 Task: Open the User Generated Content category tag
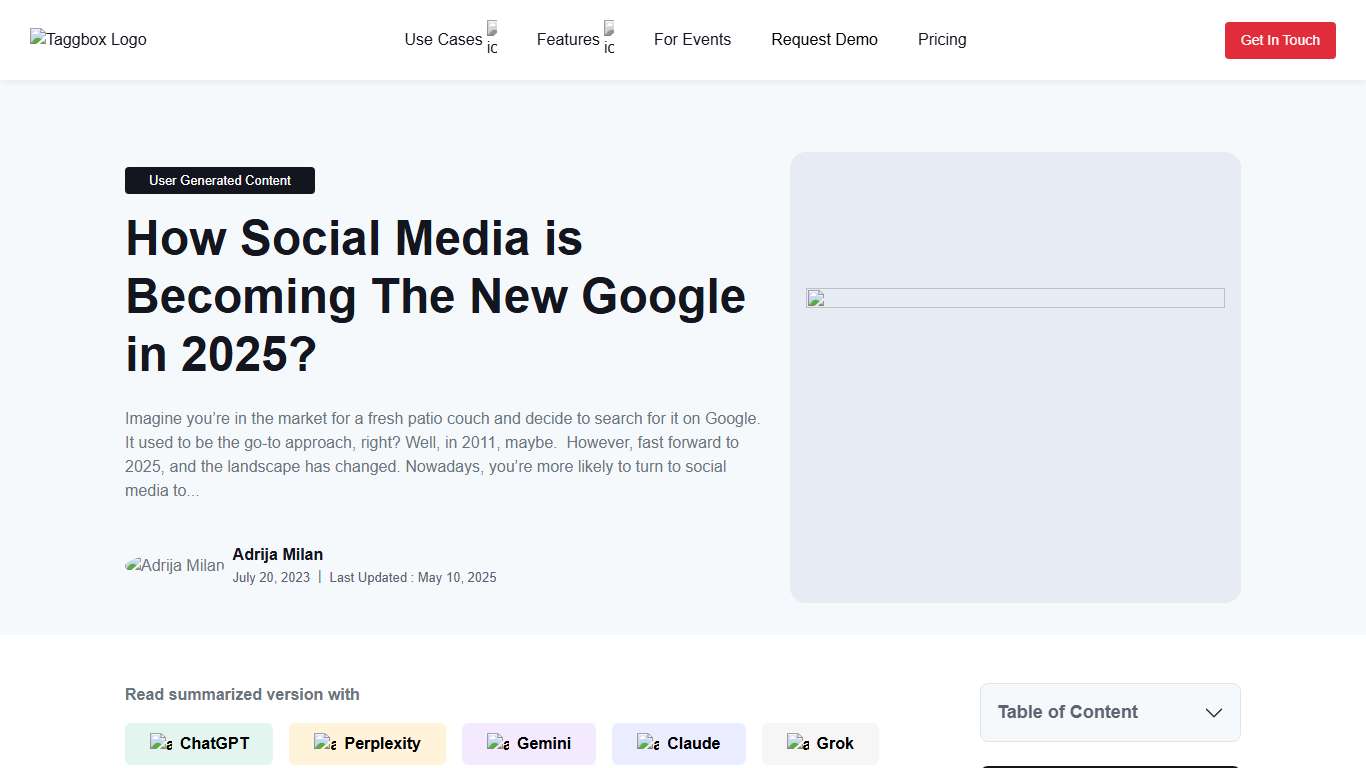pyautogui.click(x=219, y=180)
